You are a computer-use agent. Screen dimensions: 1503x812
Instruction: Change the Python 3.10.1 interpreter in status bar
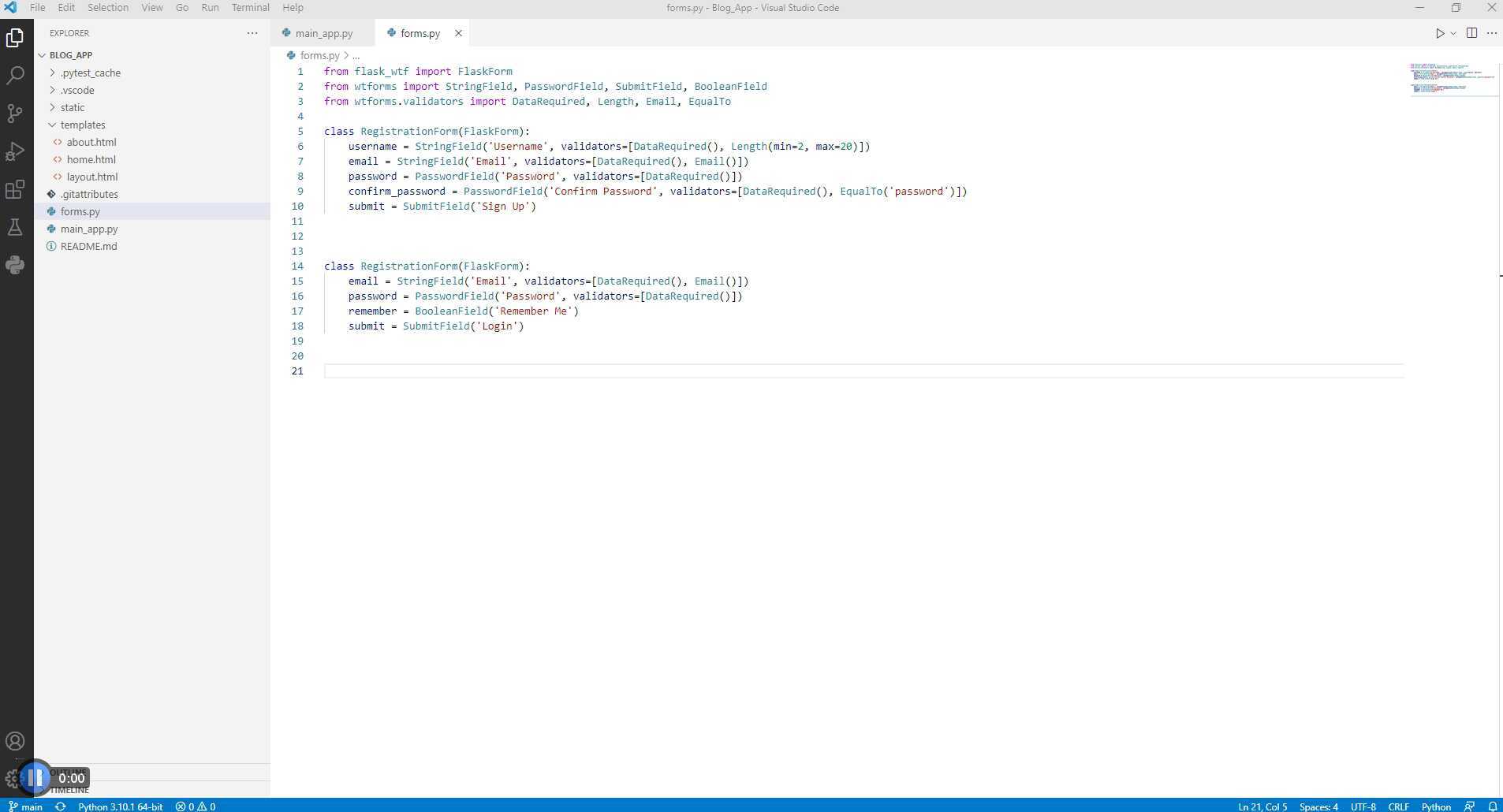(x=120, y=806)
